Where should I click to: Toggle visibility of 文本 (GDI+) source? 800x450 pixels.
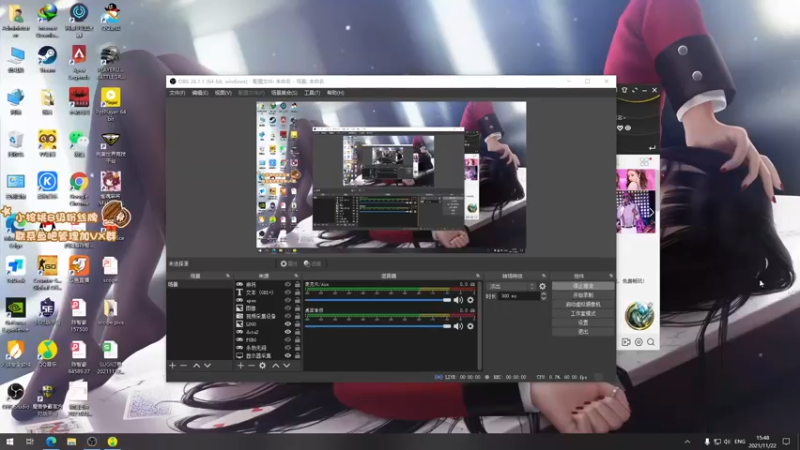pyautogui.click(x=288, y=292)
